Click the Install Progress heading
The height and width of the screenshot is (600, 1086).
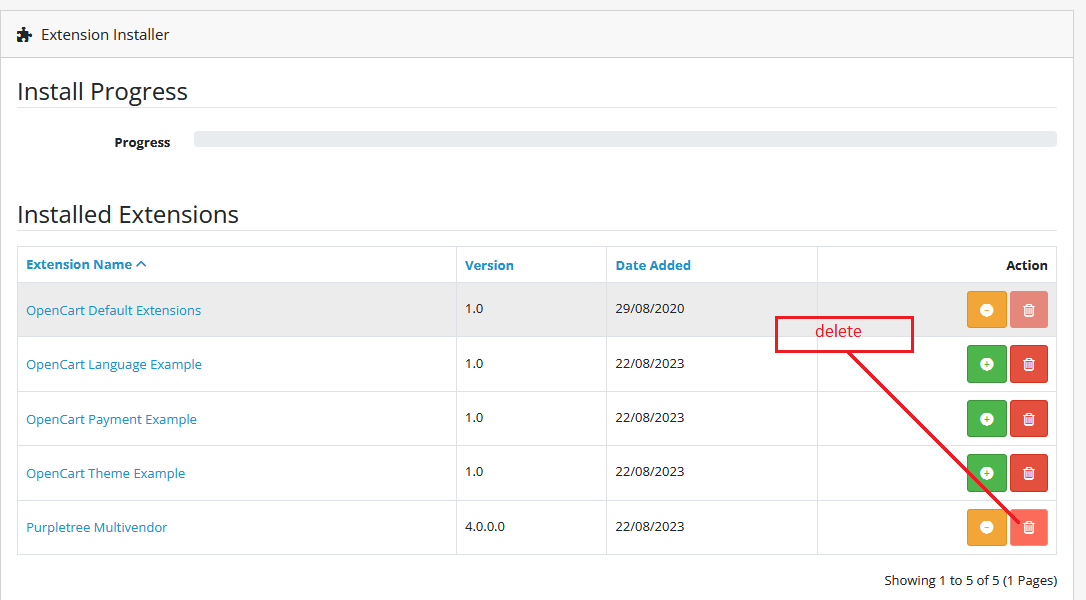103,91
